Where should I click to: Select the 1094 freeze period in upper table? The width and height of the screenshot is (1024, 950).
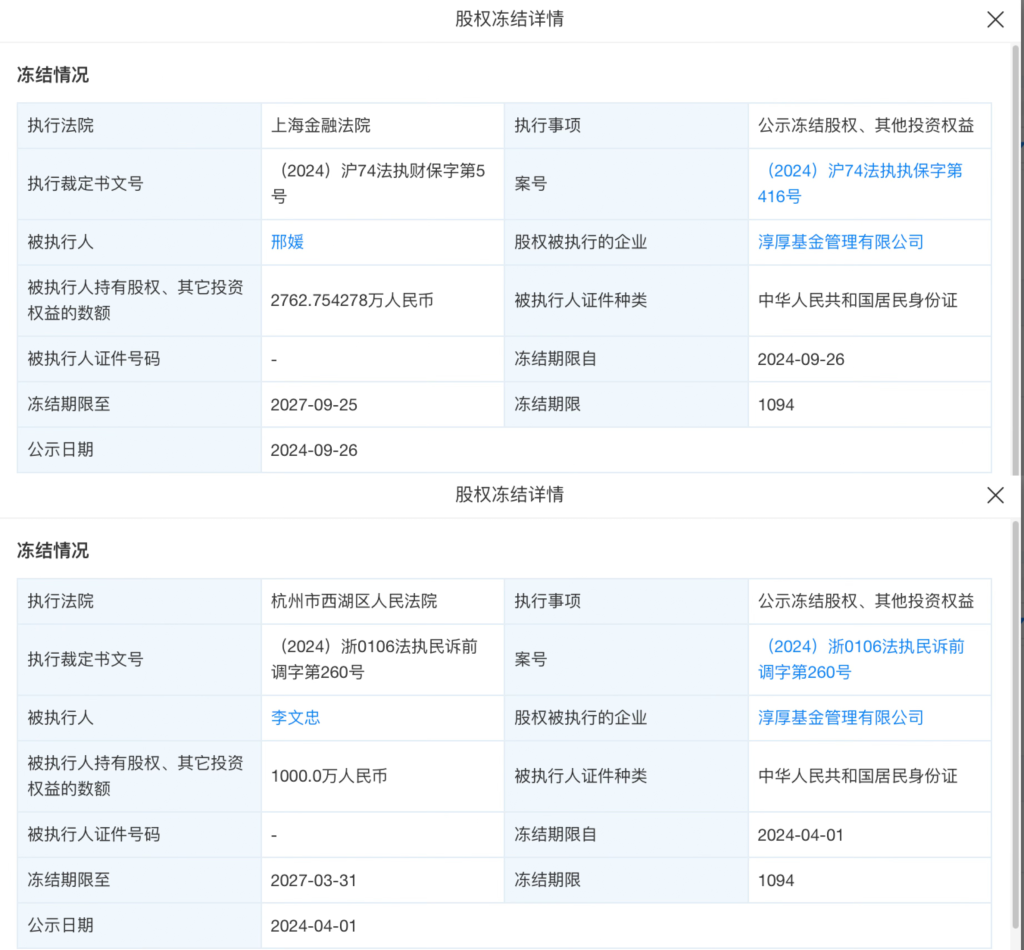(x=776, y=405)
